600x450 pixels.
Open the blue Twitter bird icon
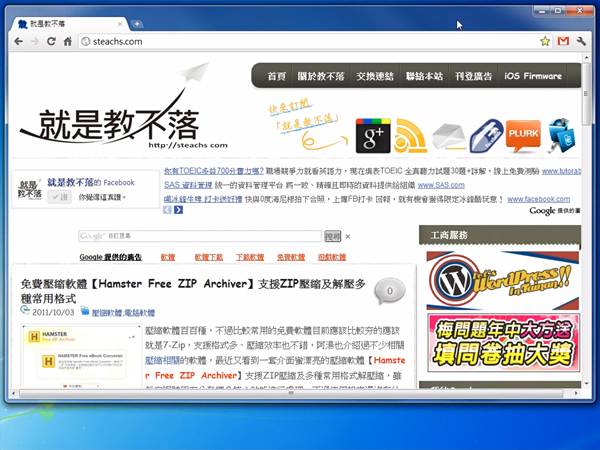point(561,135)
